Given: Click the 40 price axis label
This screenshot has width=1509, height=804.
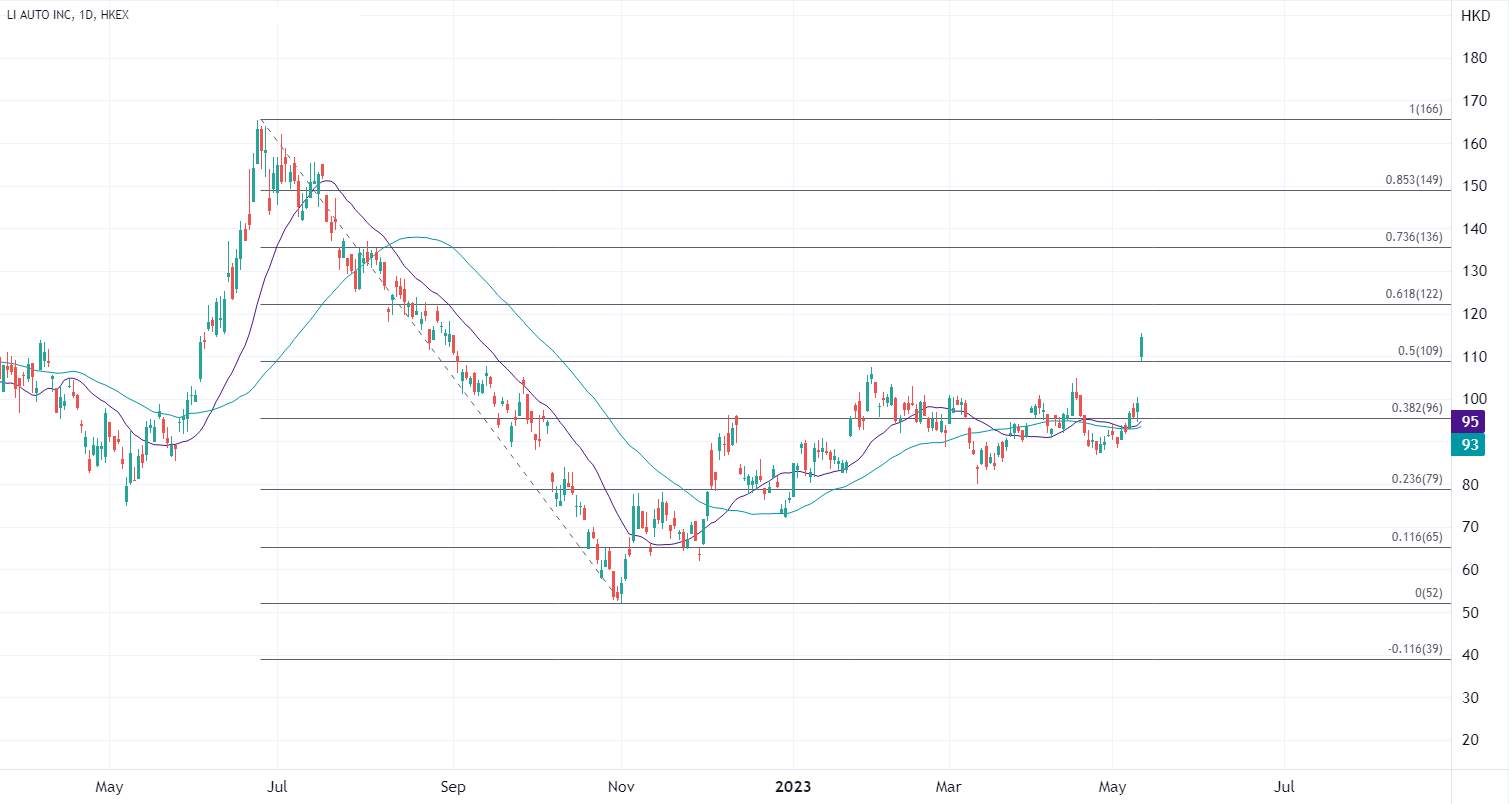Looking at the screenshot, I should [x=1470, y=655].
